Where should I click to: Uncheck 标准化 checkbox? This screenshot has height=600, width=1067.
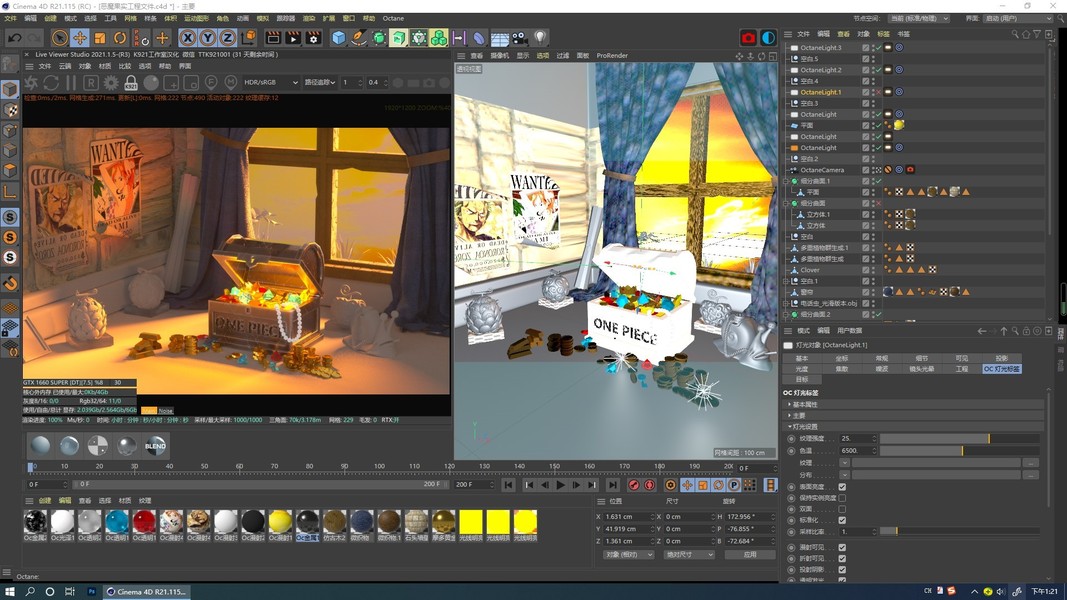[x=842, y=520]
